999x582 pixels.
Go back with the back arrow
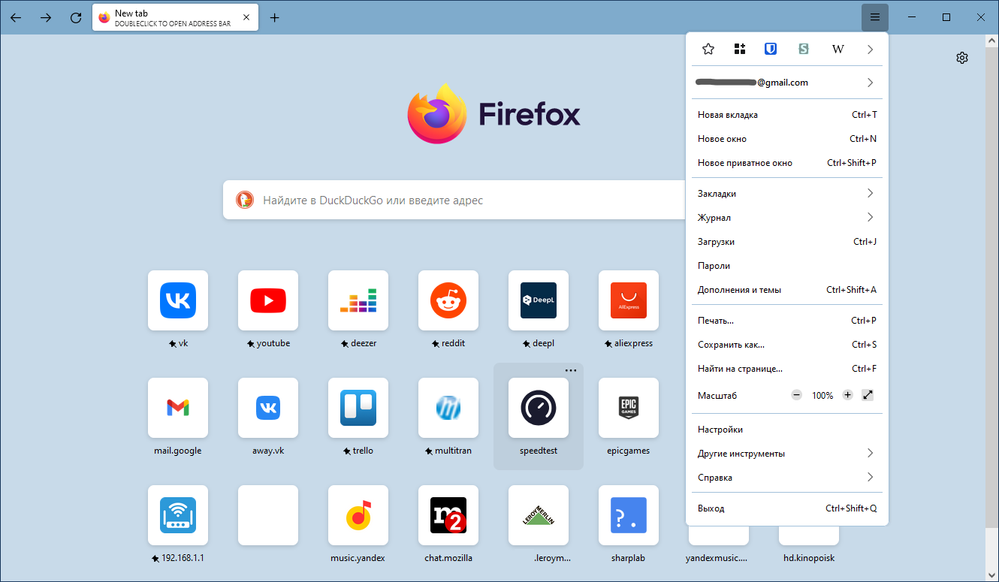16,17
